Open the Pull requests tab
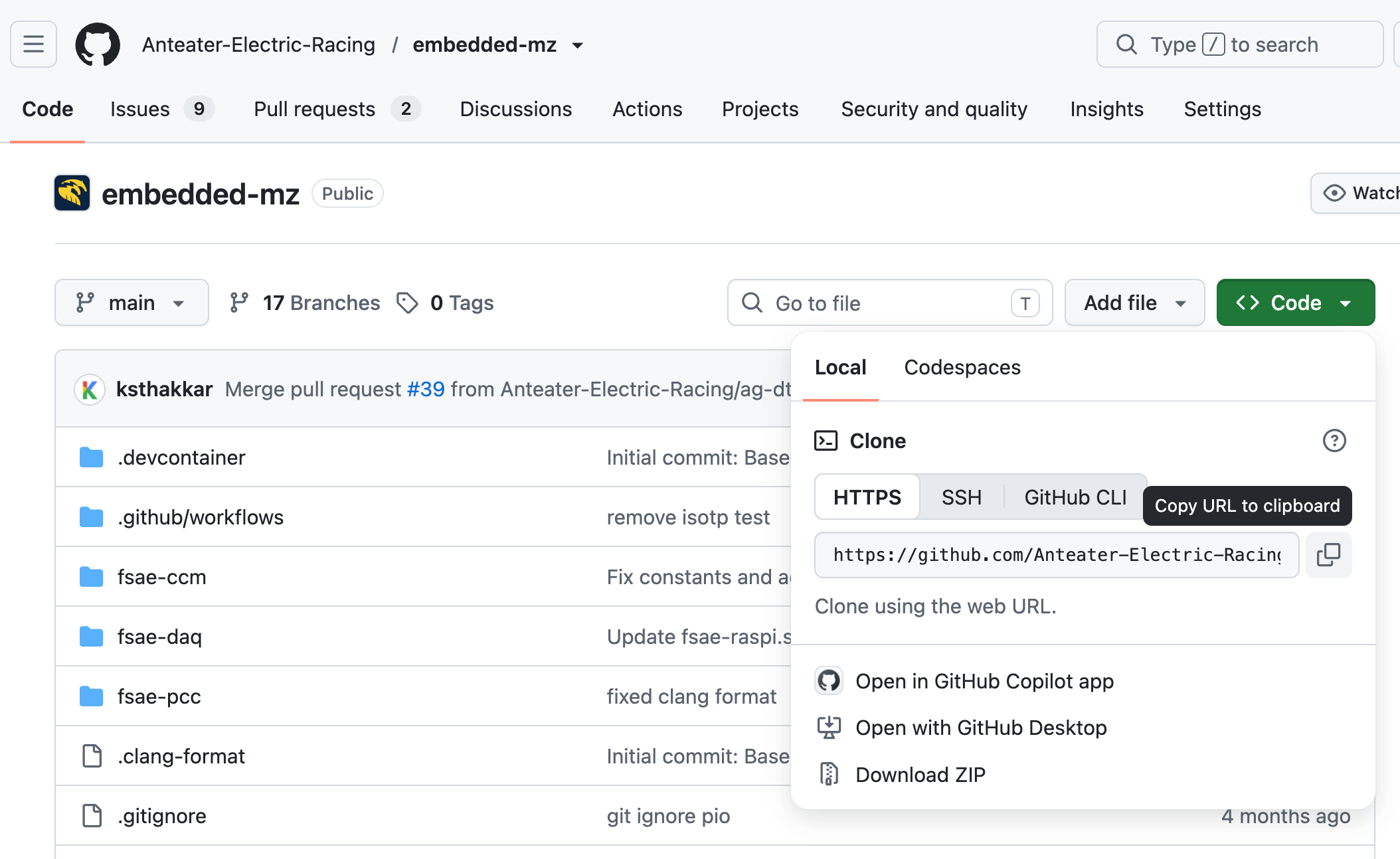The width and height of the screenshot is (1400, 859). click(337, 109)
